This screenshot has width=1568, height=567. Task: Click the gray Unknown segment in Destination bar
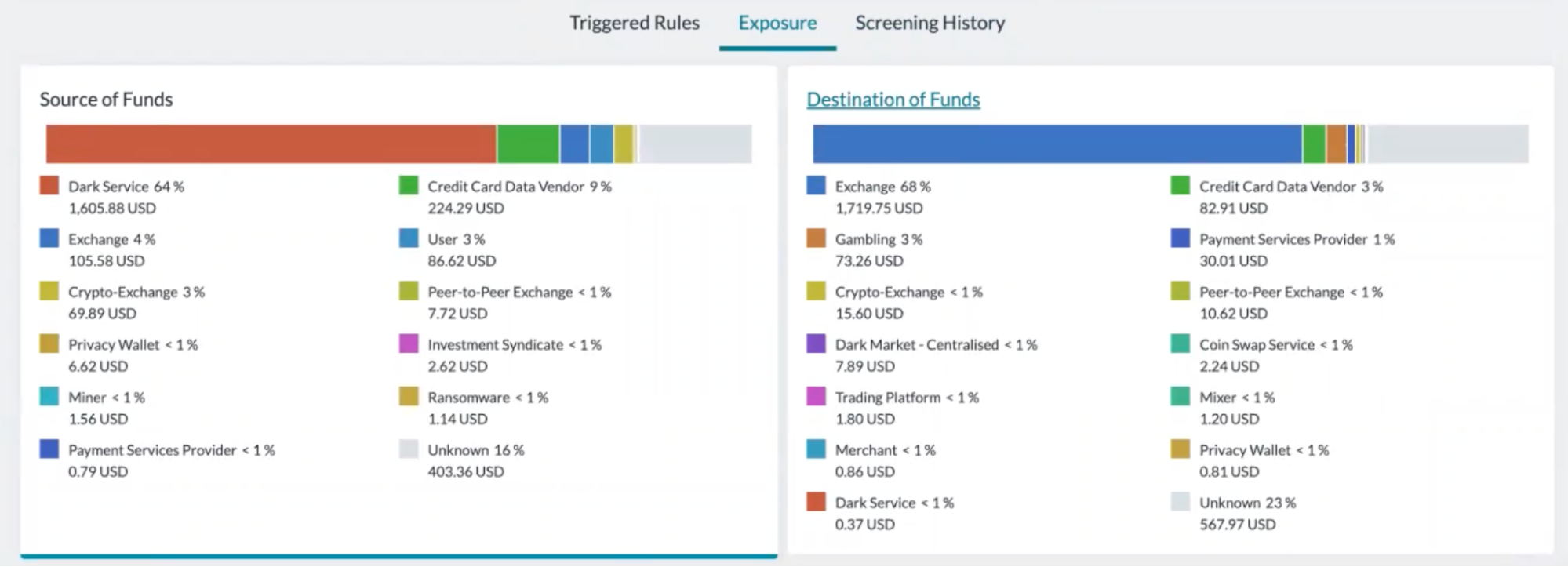click(1447, 144)
